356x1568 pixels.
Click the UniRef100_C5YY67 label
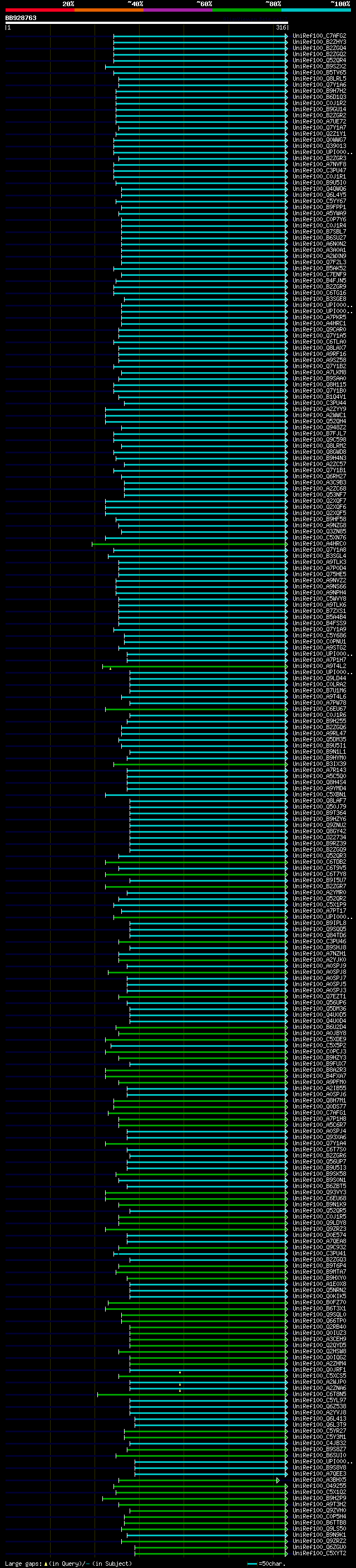point(319,201)
